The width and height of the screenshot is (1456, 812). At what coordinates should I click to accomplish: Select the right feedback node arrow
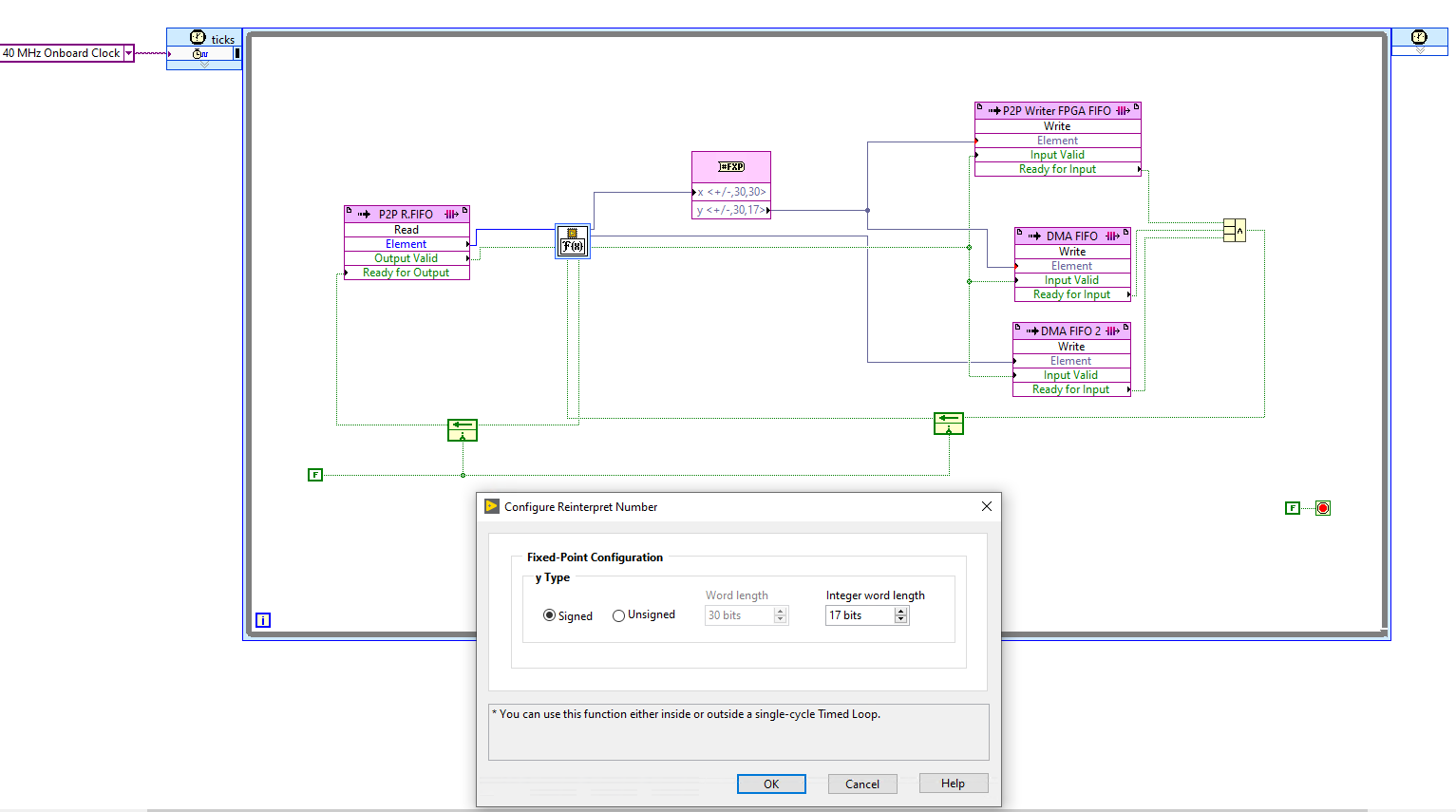click(948, 424)
